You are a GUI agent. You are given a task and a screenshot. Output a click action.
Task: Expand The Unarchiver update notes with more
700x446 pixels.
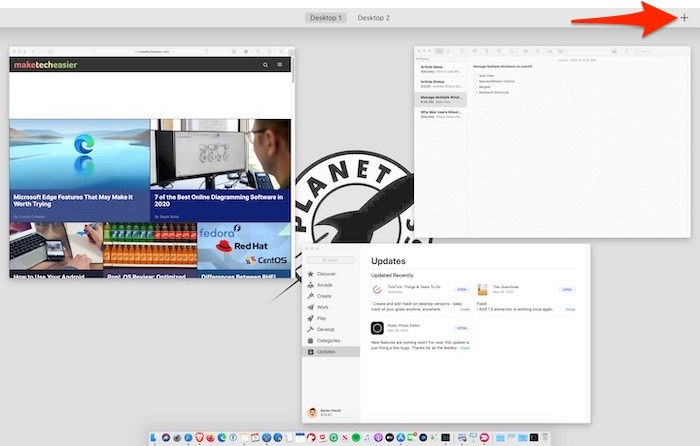(x=570, y=309)
